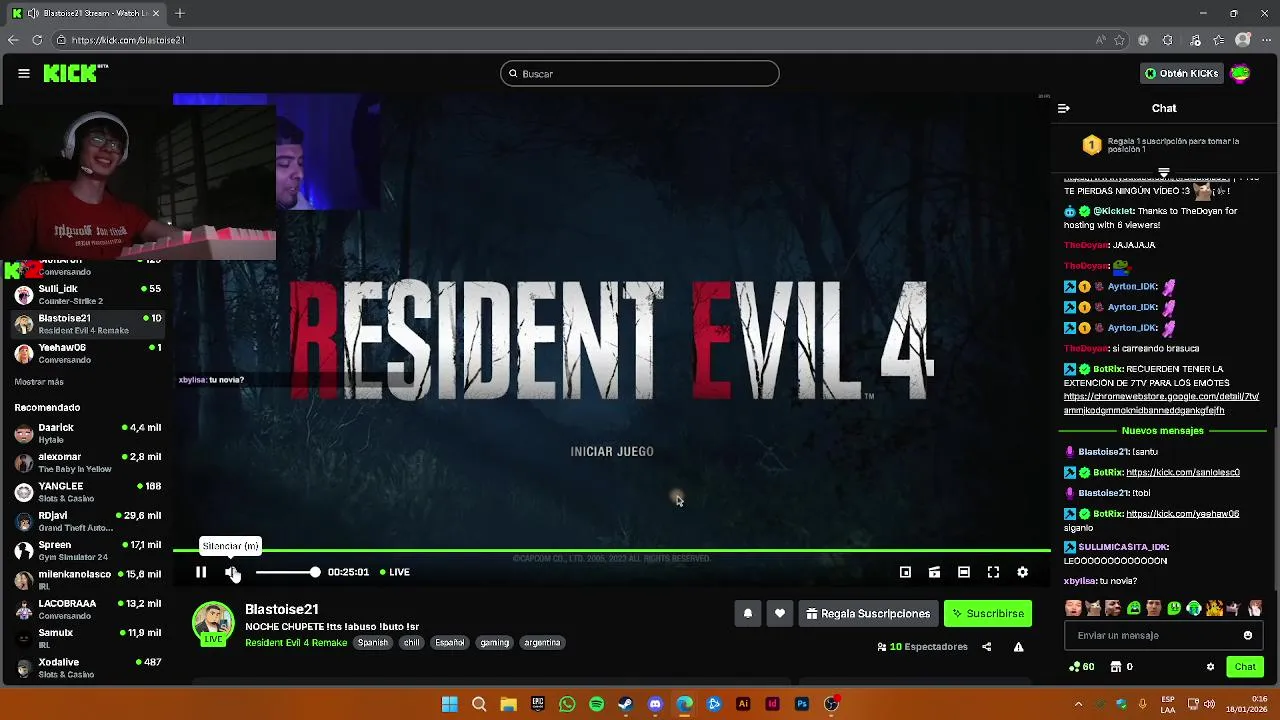The width and height of the screenshot is (1280, 720).
Task: Open a new browser tab
Action: pos(180,13)
